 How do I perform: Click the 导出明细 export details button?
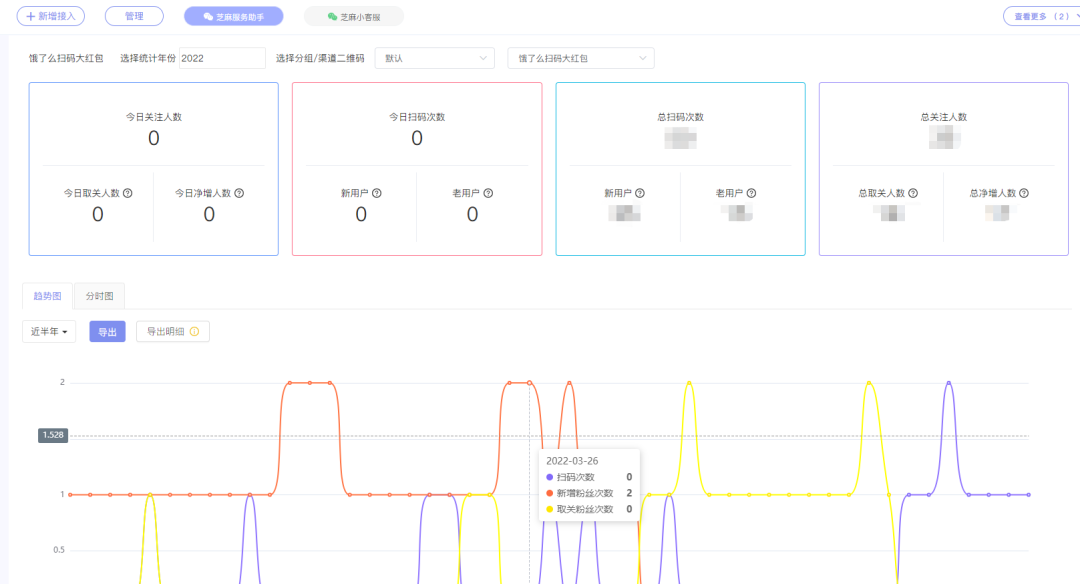point(173,332)
